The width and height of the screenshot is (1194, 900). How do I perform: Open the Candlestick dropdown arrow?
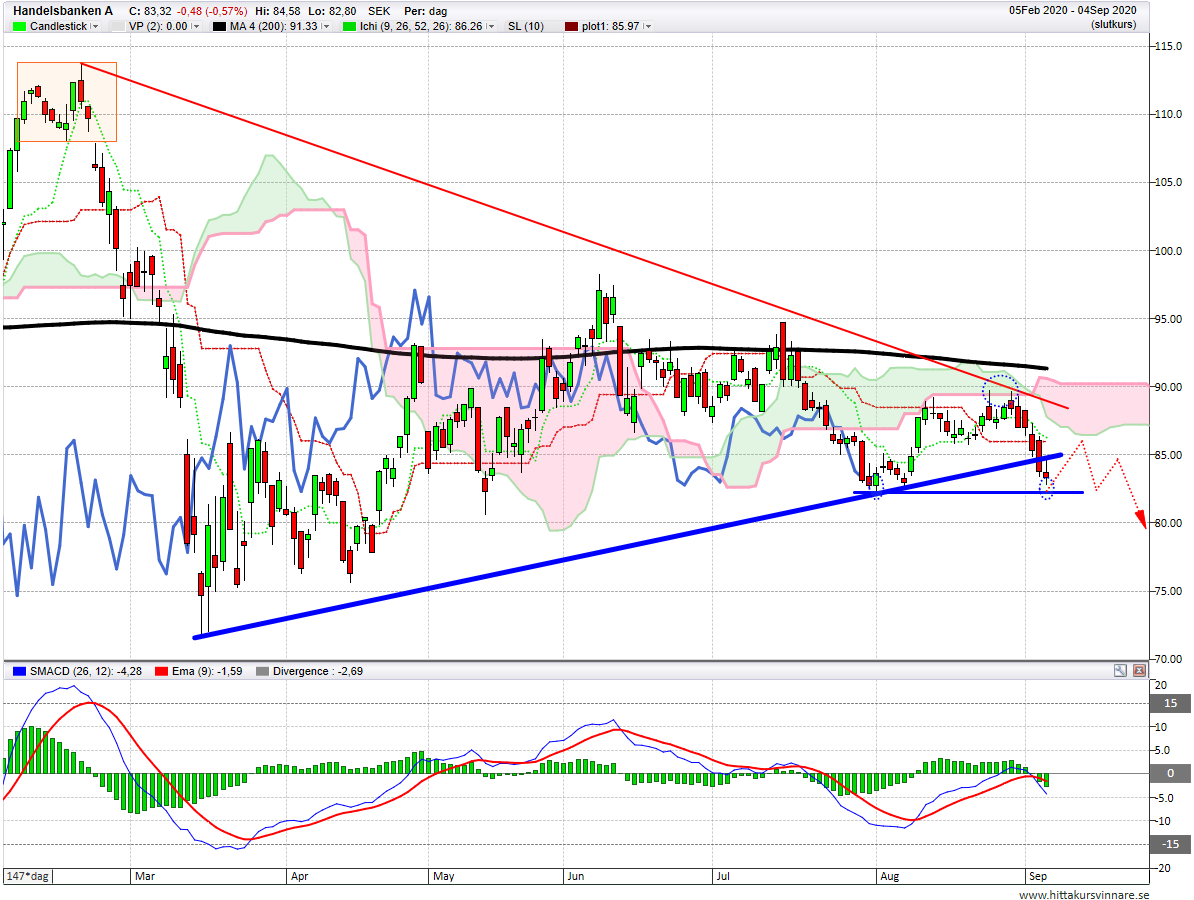tap(94, 26)
